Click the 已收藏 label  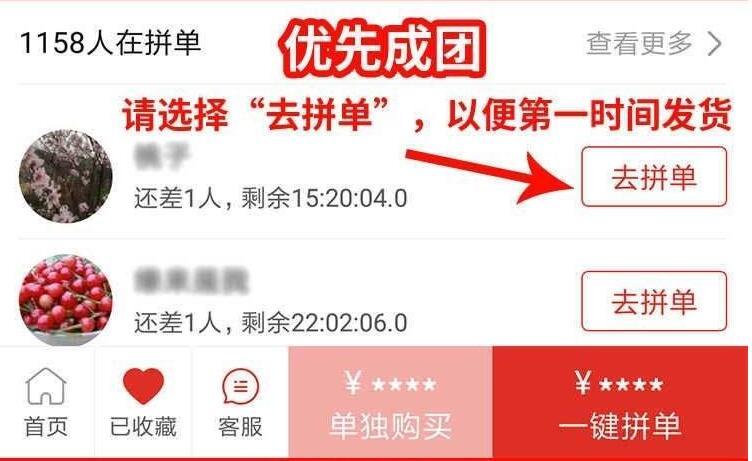(x=143, y=427)
